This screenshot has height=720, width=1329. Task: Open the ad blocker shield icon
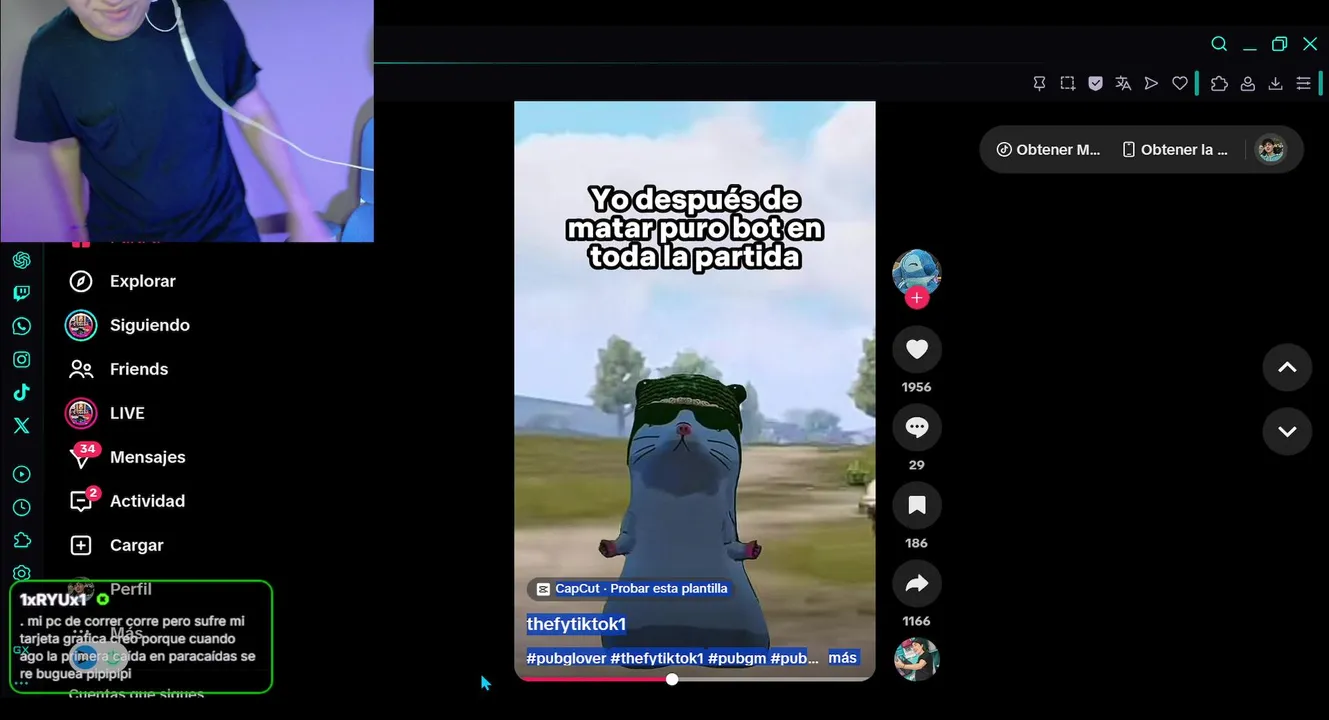coord(1095,84)
